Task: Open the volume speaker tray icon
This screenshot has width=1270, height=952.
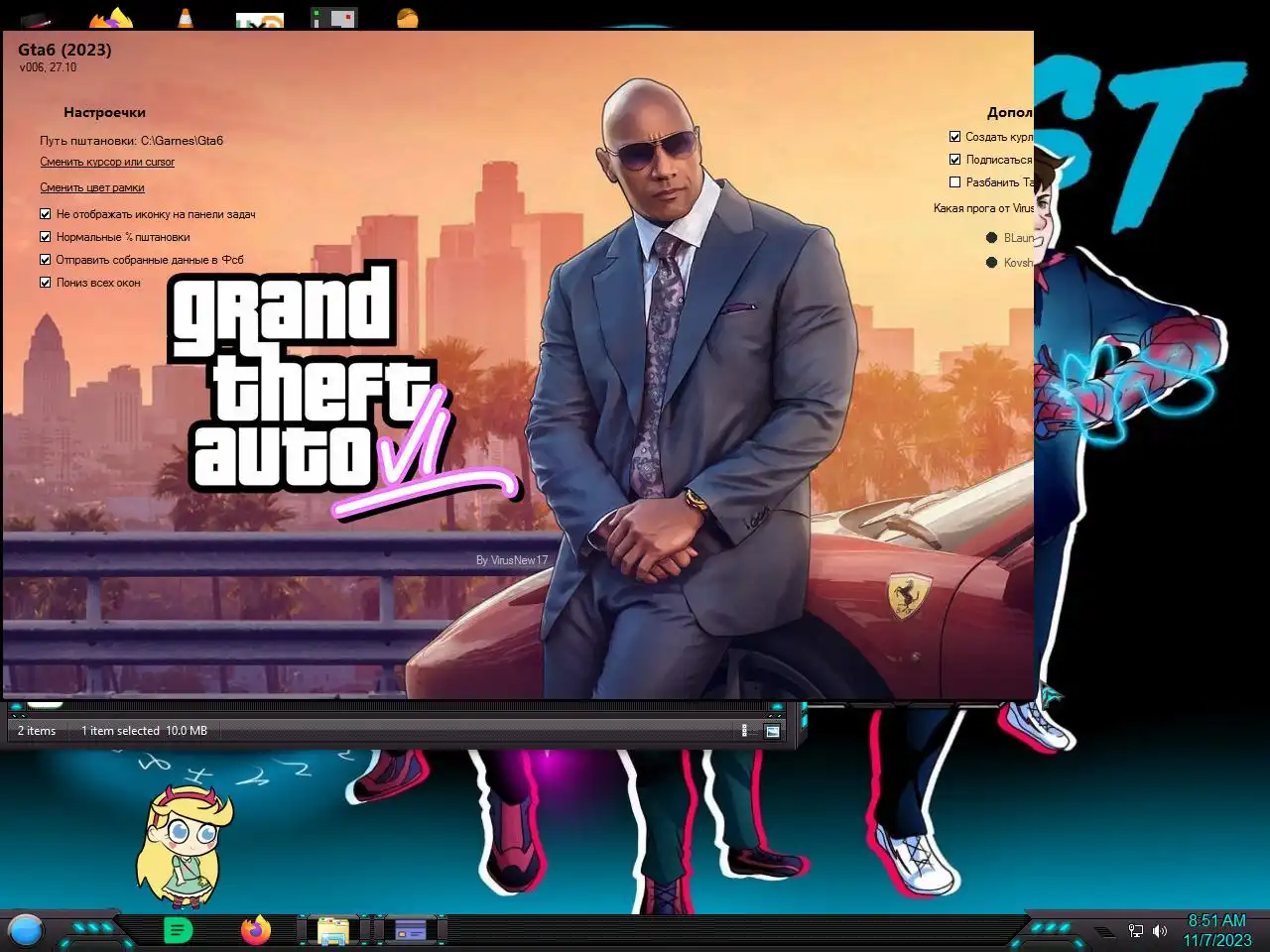Action: click(1159, 930)
